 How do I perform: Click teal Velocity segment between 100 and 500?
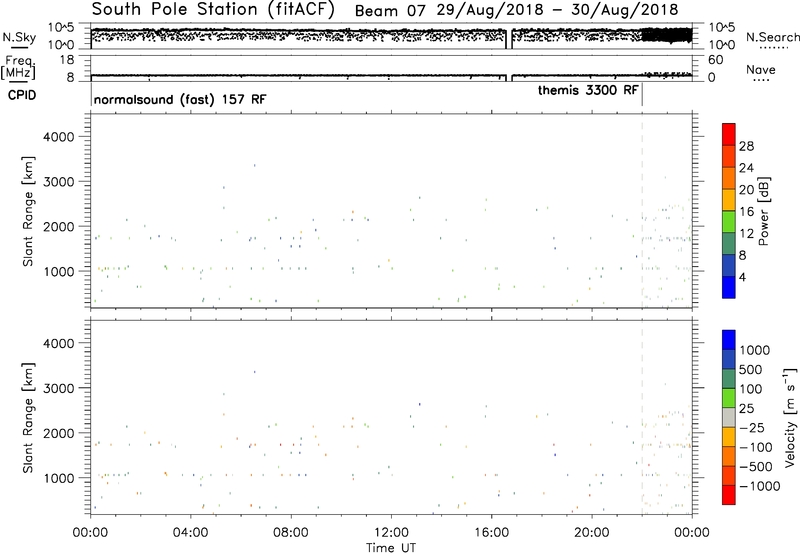[729, 379]
